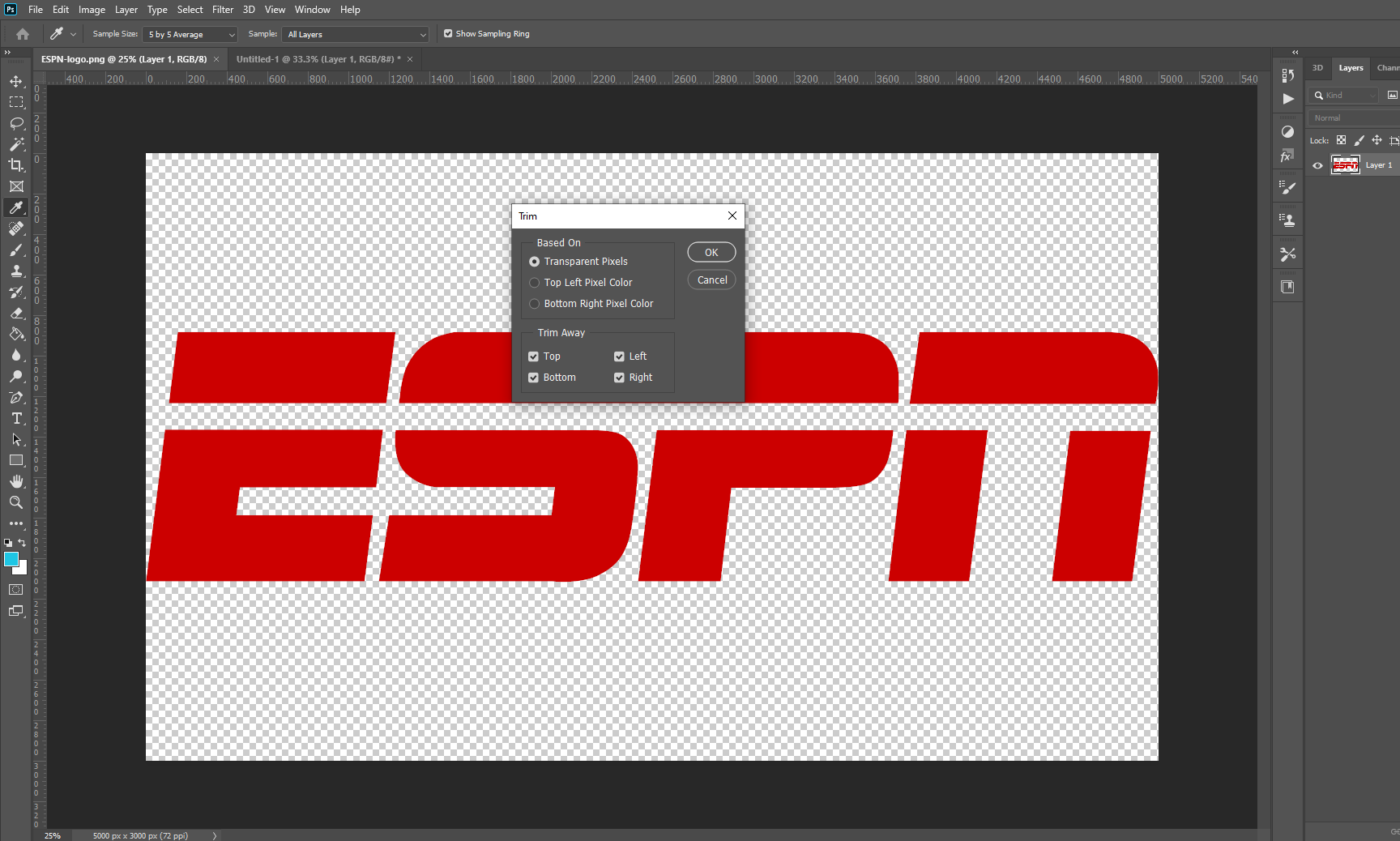
Task: Select the Move tool
Action: (16, 81)
